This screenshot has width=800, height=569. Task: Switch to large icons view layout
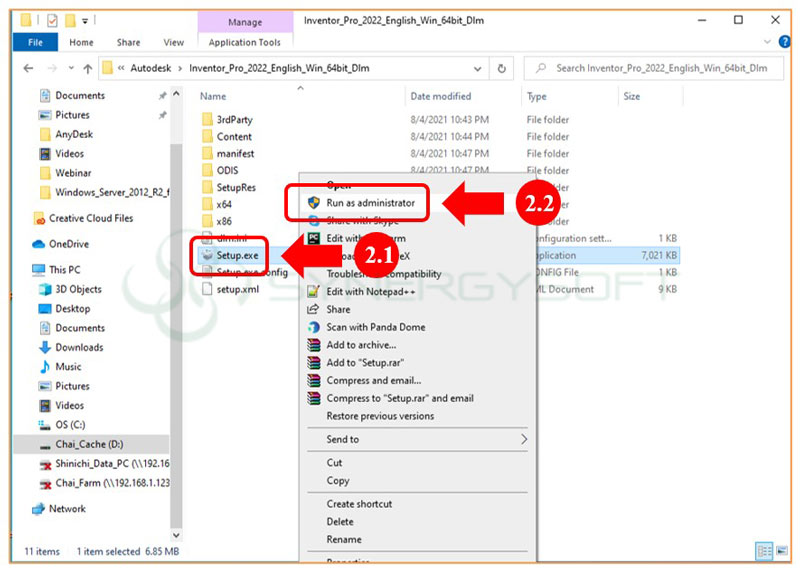coord(783,551)
